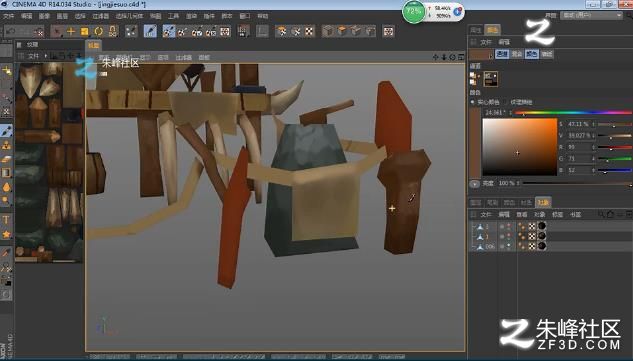Select the 实心颜色 solid color radio button
Image resolution: width=633 pixels, height=361 pixels.
472,102
